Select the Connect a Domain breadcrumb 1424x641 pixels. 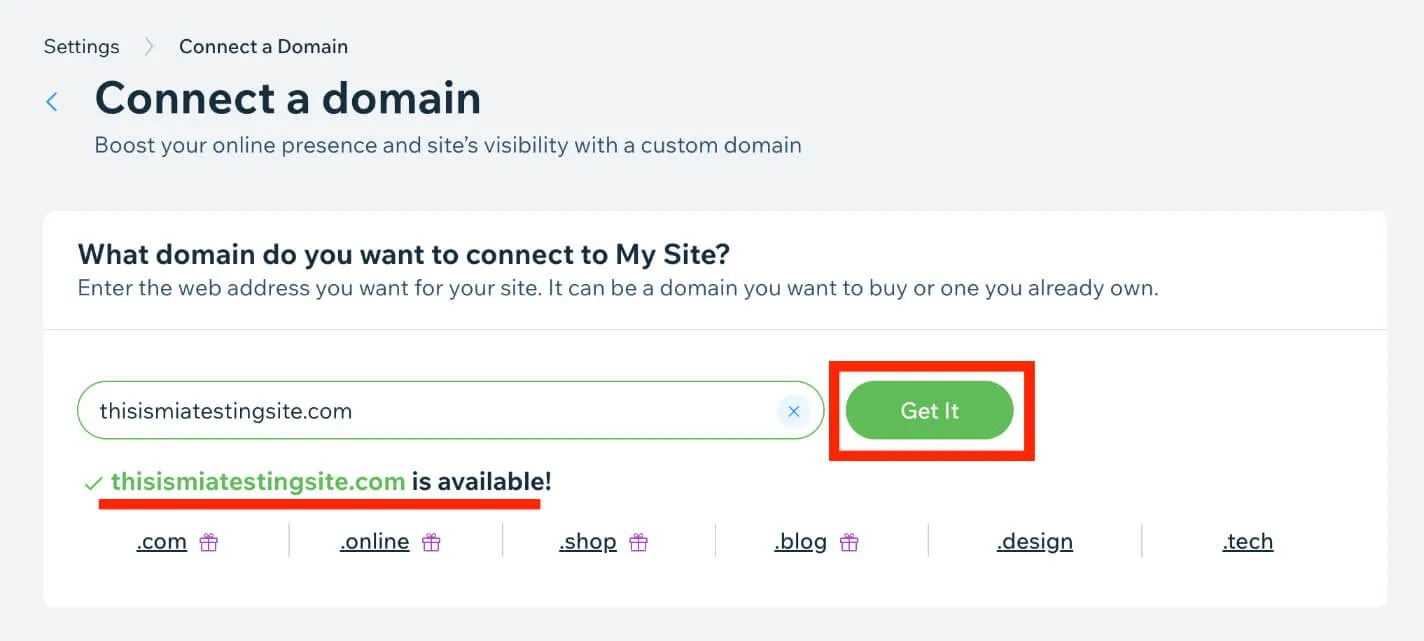(263, 46)
